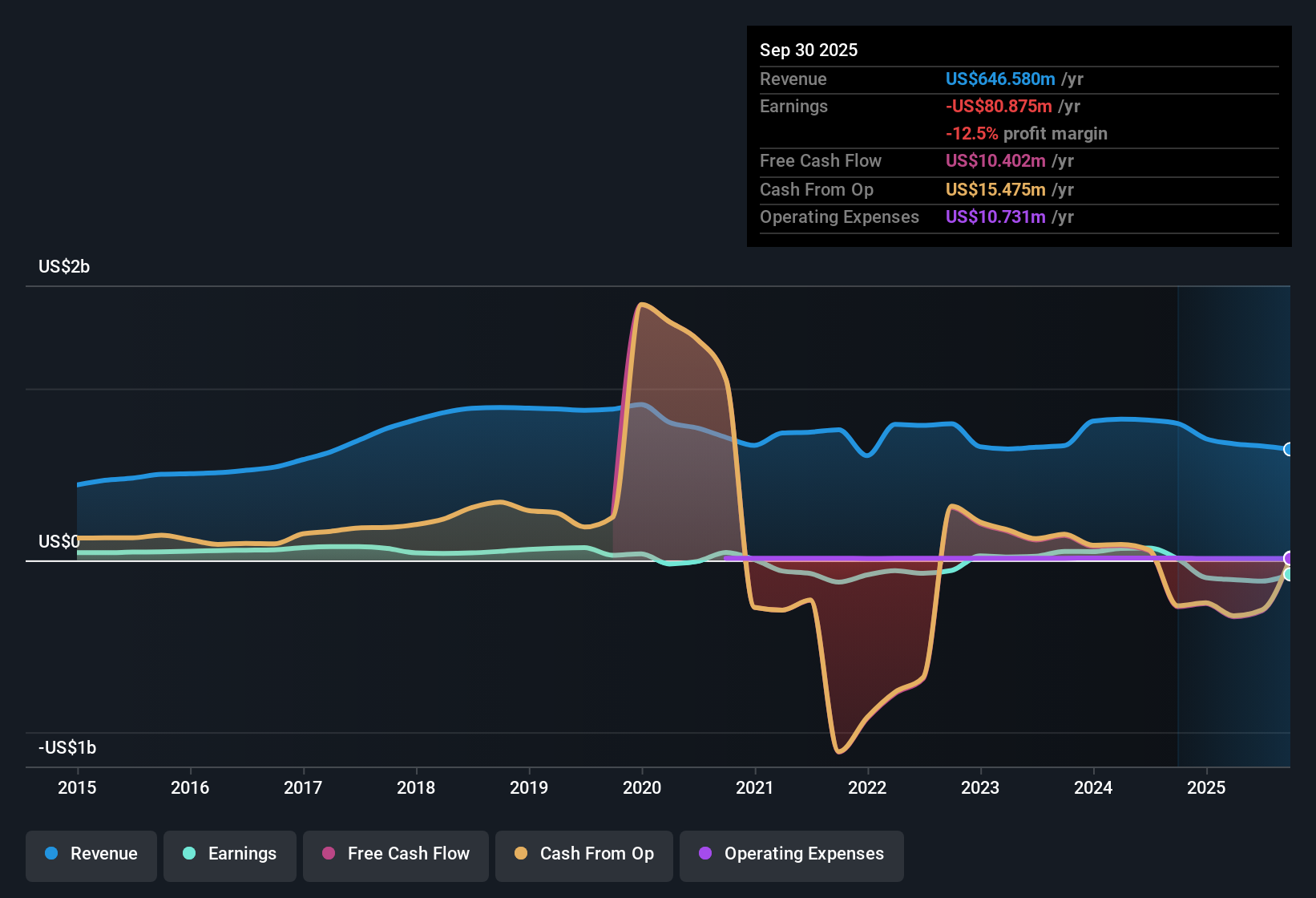
Task: Click the pink Free Cash Flow legend dot
Action: click(x=329, y=854)
